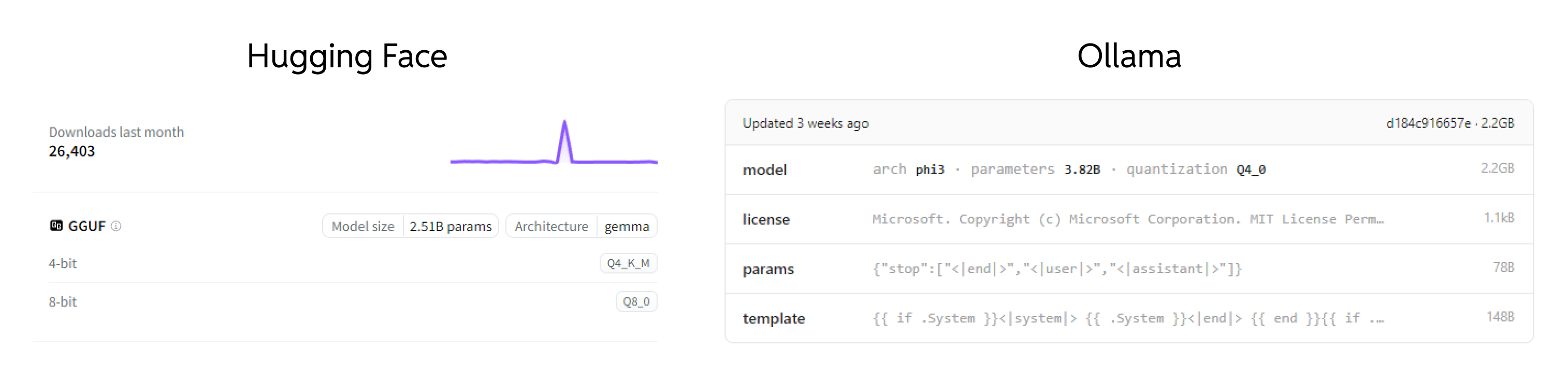Select the Q8_0 quantization badge
Screen dimensions: 1568x376
[x=636, y=302]
